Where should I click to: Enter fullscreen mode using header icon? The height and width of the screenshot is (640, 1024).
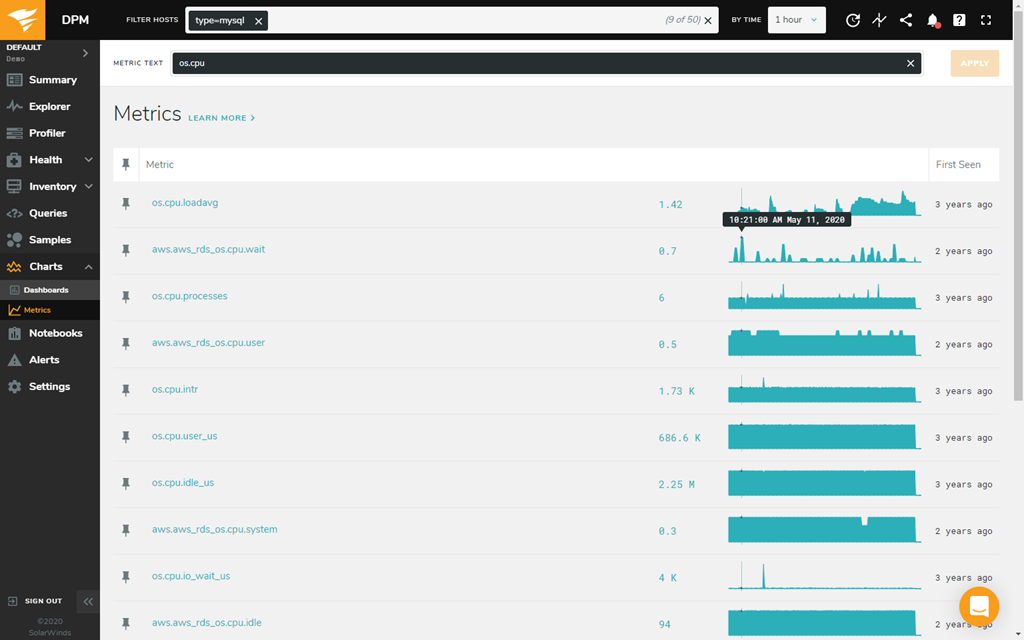986,20
